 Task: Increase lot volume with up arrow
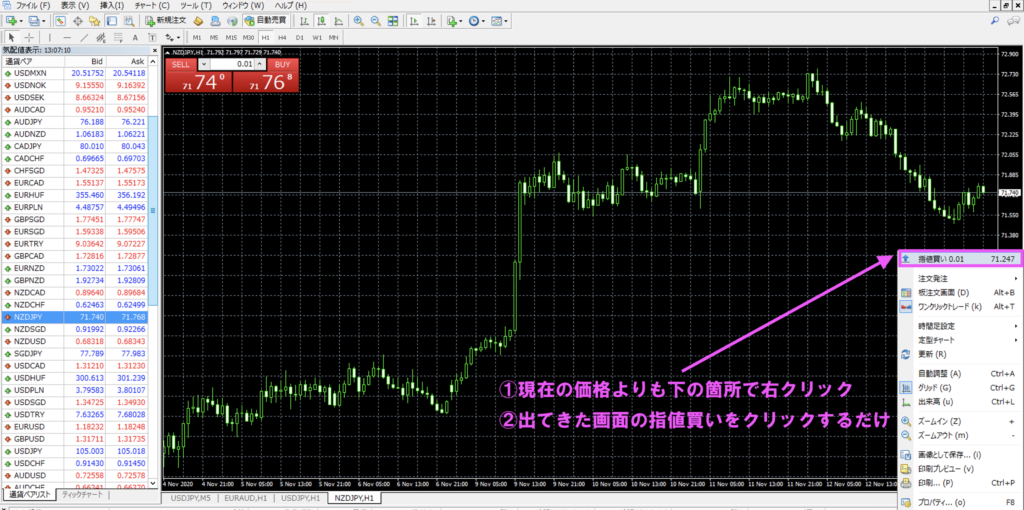click(260, 64)
